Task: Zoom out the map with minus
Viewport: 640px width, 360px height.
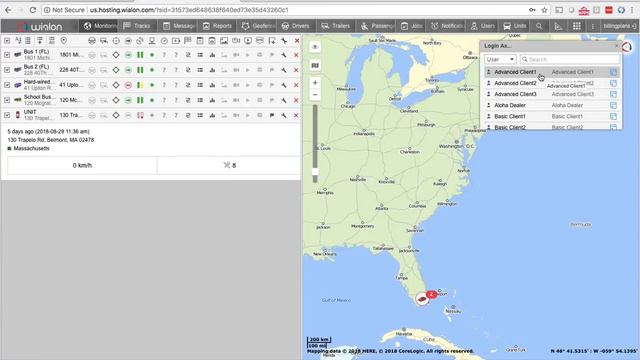Action: pyautogui.click(x=315, y=94)
